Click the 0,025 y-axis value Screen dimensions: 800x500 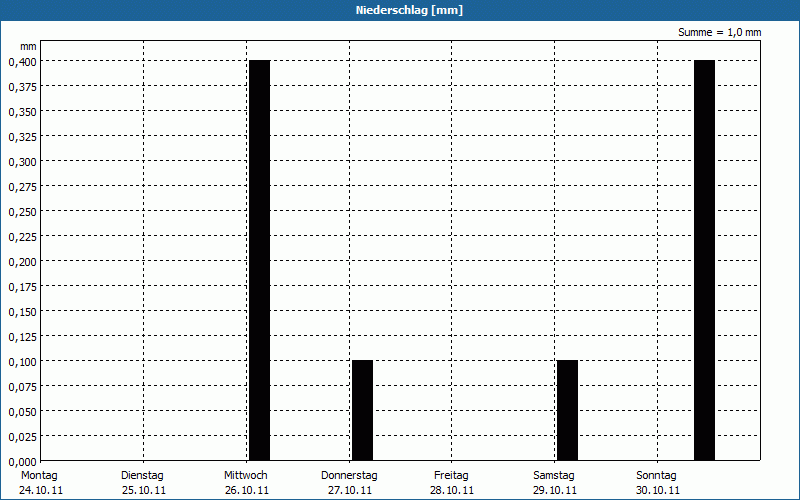pyautogui.click(x=22, y=437)
